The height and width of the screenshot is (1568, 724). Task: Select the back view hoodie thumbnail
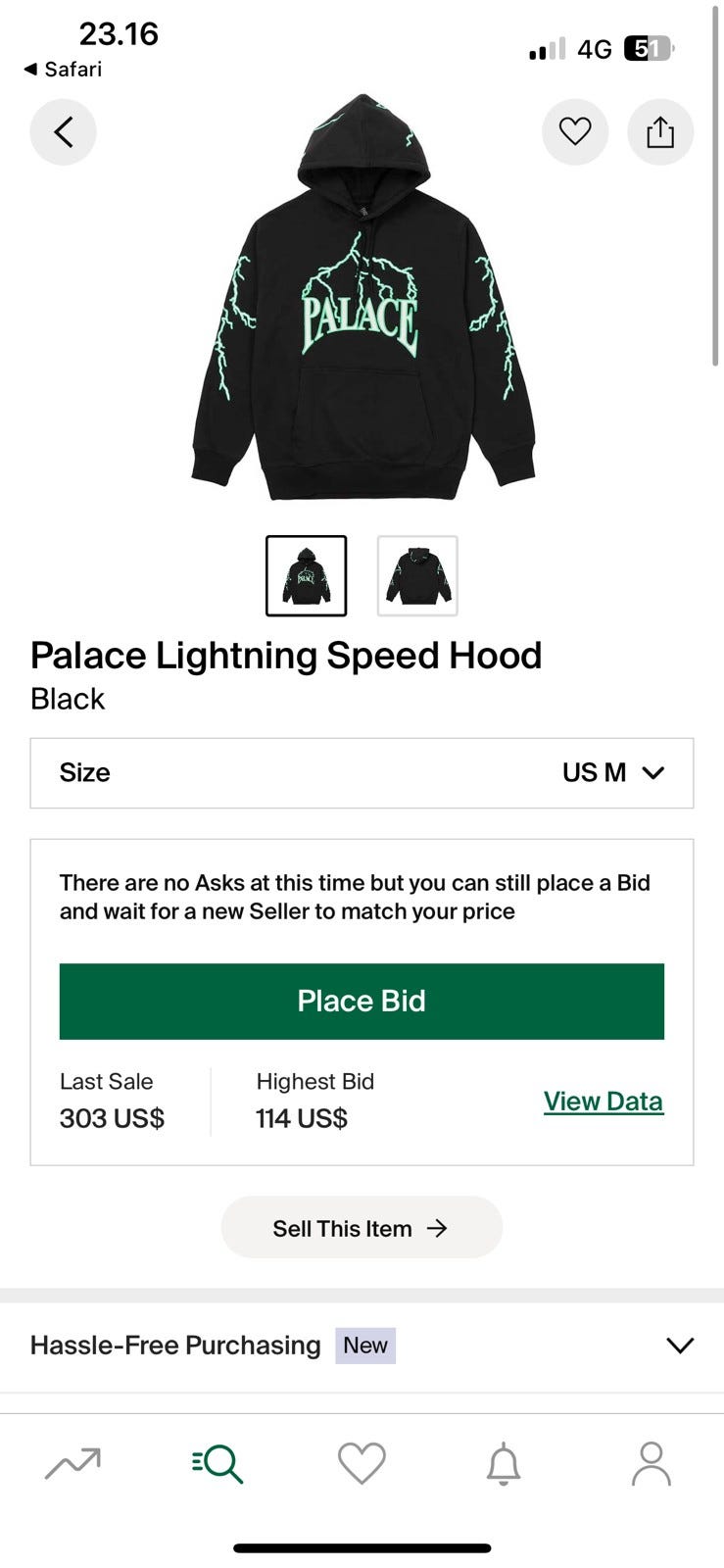[x=417, y=576]
